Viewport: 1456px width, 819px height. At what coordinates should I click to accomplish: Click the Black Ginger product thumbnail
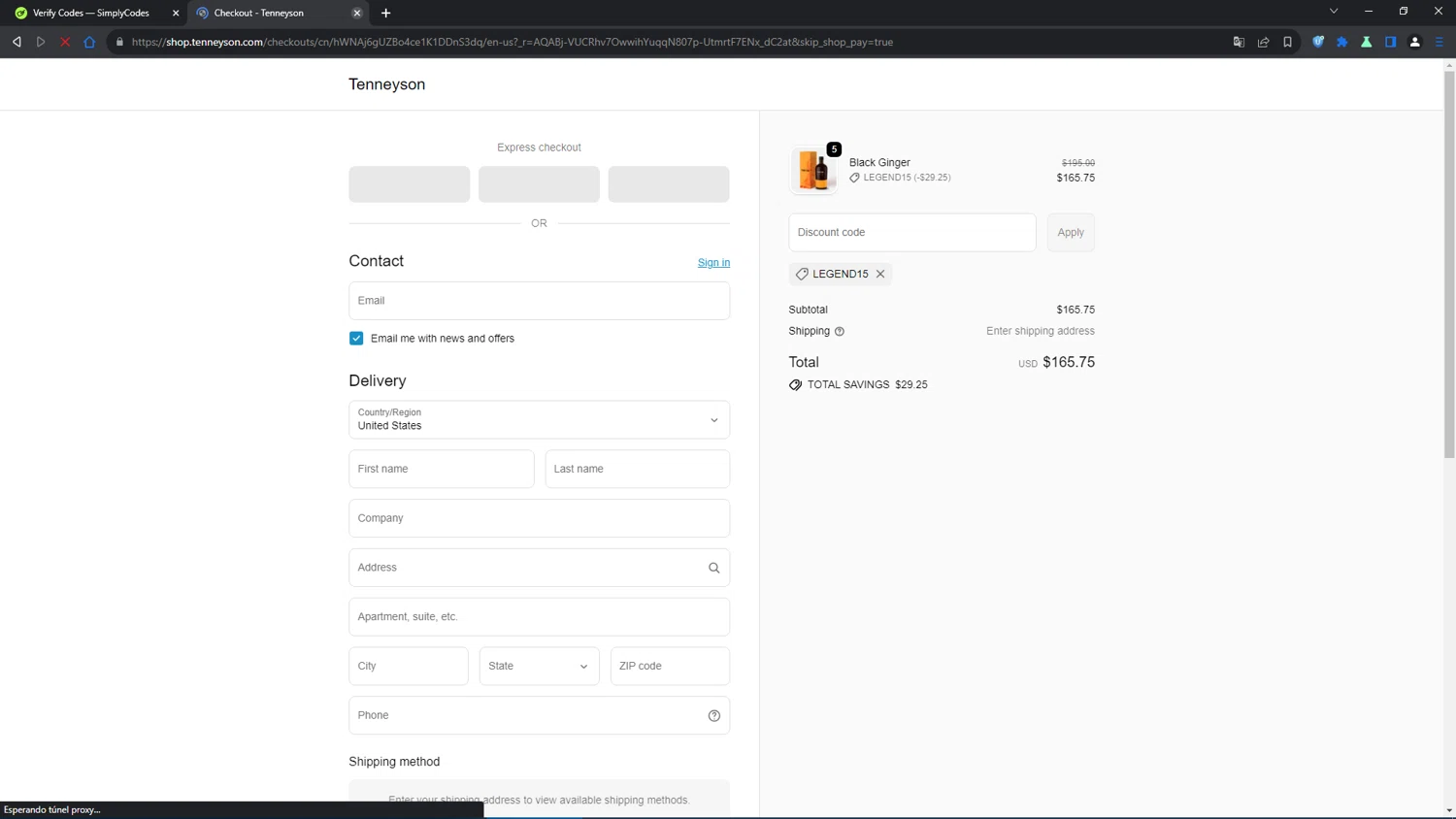tap(813, 170)
